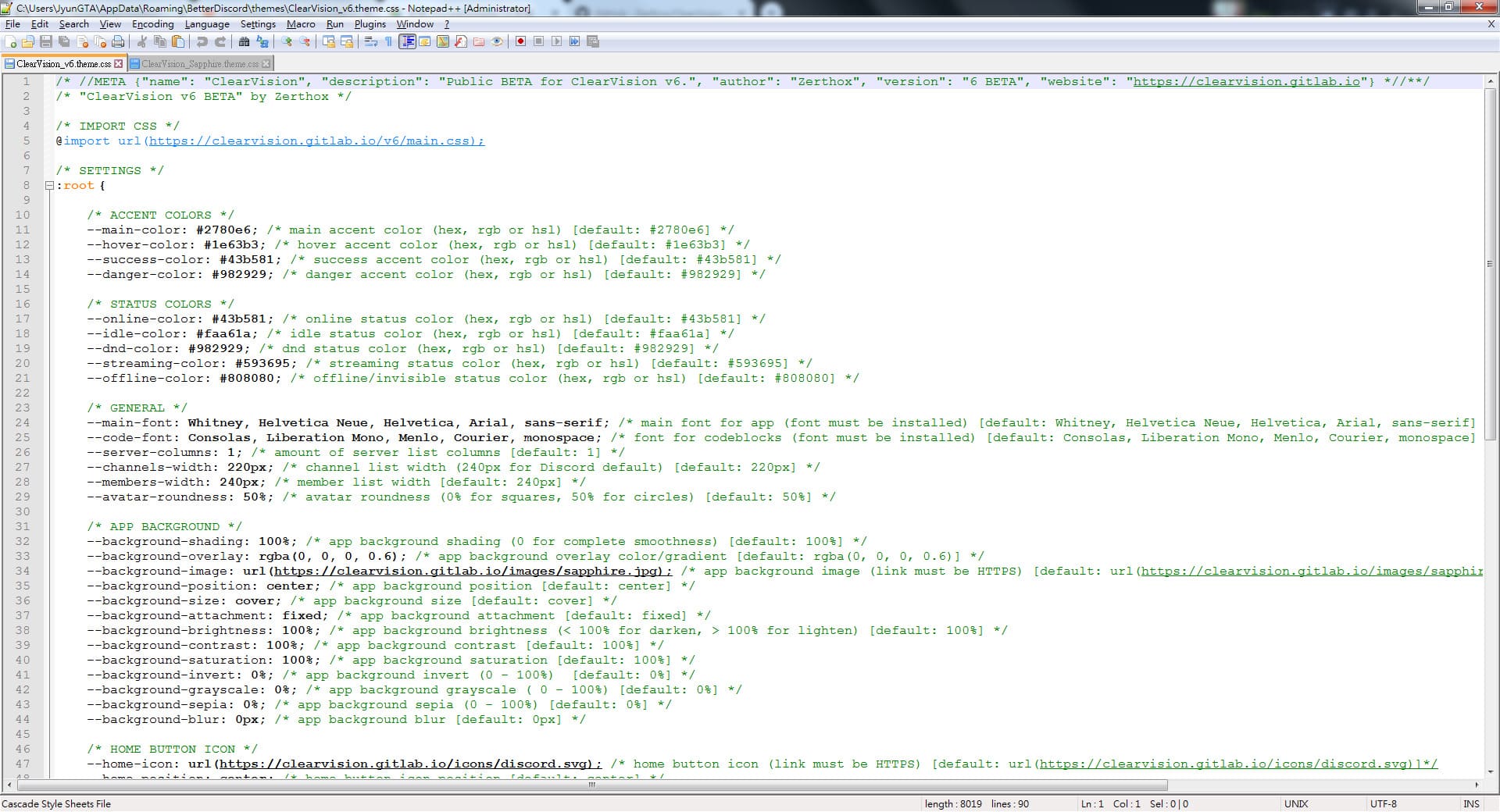Open Folder as Workspace panel icon
The image size is (1500, 812).
point(479,41)
